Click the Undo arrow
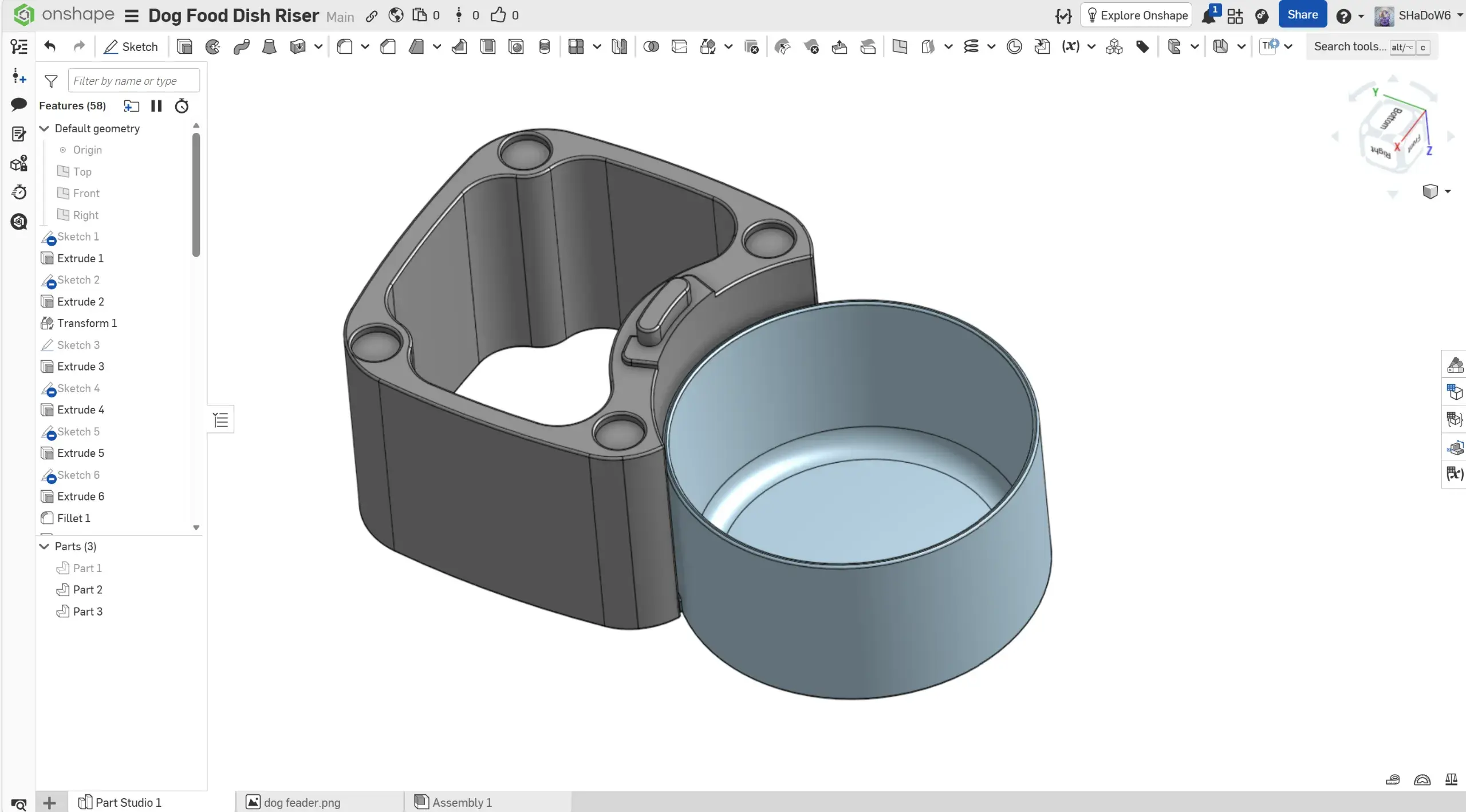Image resolution: width=1466 pixels, height=812 pixels. click(x=50, y=46)
